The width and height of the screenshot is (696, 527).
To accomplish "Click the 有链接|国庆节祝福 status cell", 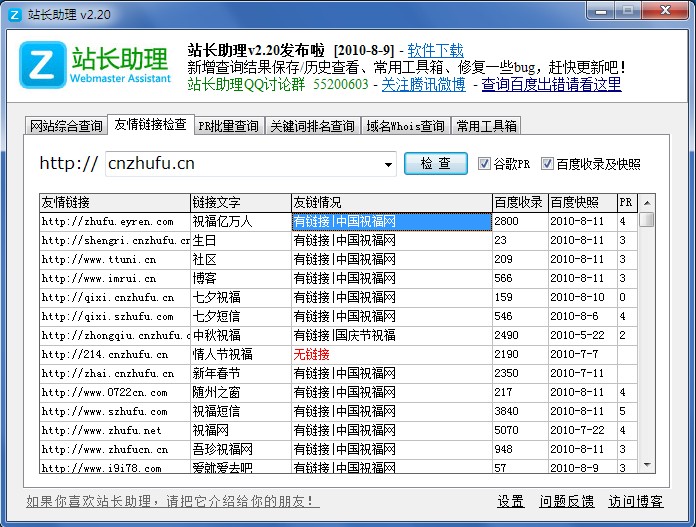I will [392, 336].
